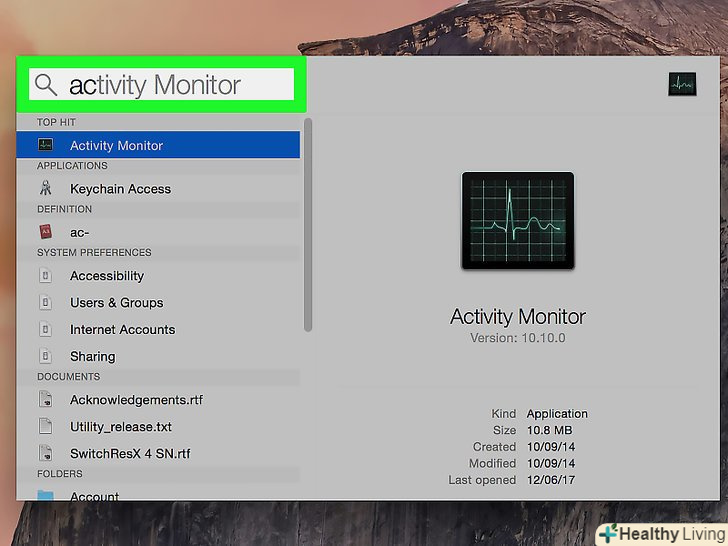Click icon beside Internet Accounts
This screenshot has height=546, width=728.
(46, 330)
